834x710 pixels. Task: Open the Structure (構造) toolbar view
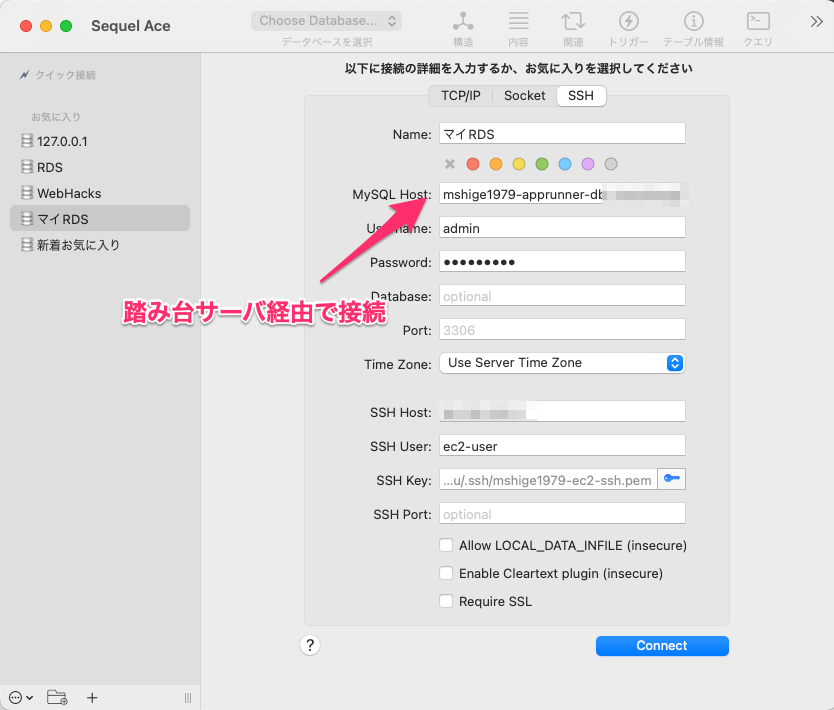coord(463,29)
